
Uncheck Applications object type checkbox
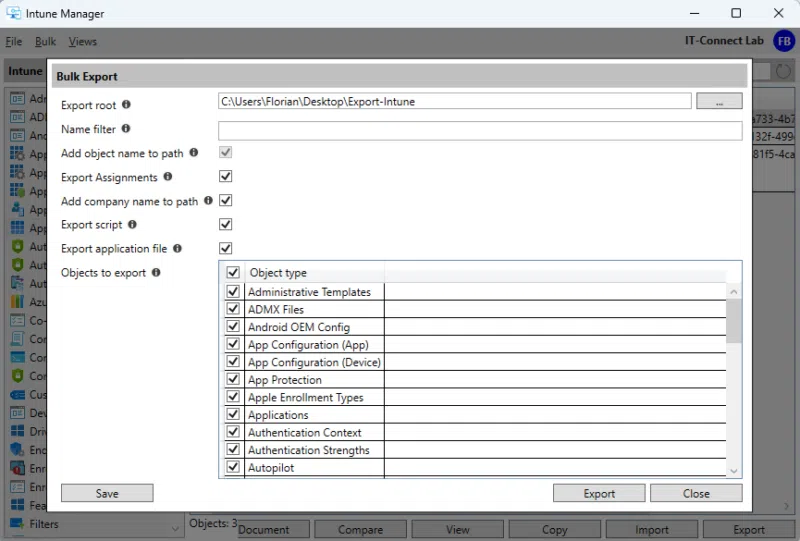click(x=233, y=414)
